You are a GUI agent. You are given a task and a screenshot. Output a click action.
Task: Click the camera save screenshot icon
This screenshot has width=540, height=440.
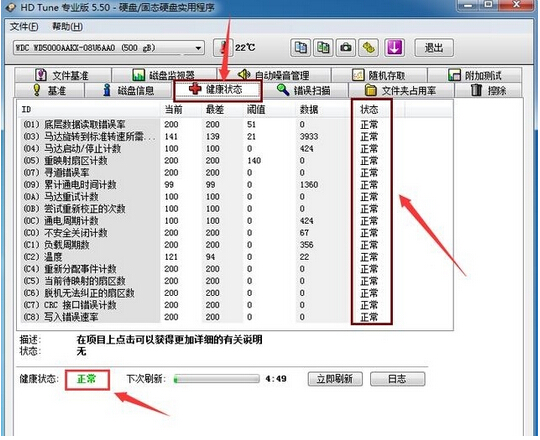pyautogui.click(x=346, y=48)
